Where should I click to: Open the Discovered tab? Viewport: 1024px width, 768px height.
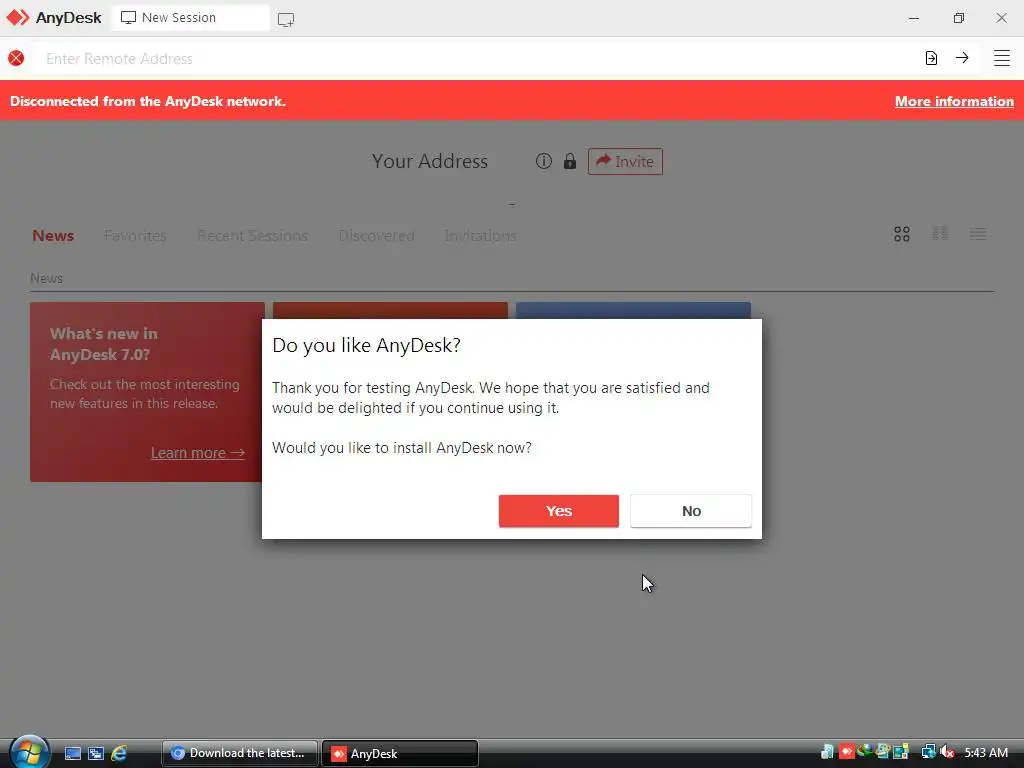tap(376, 236)
